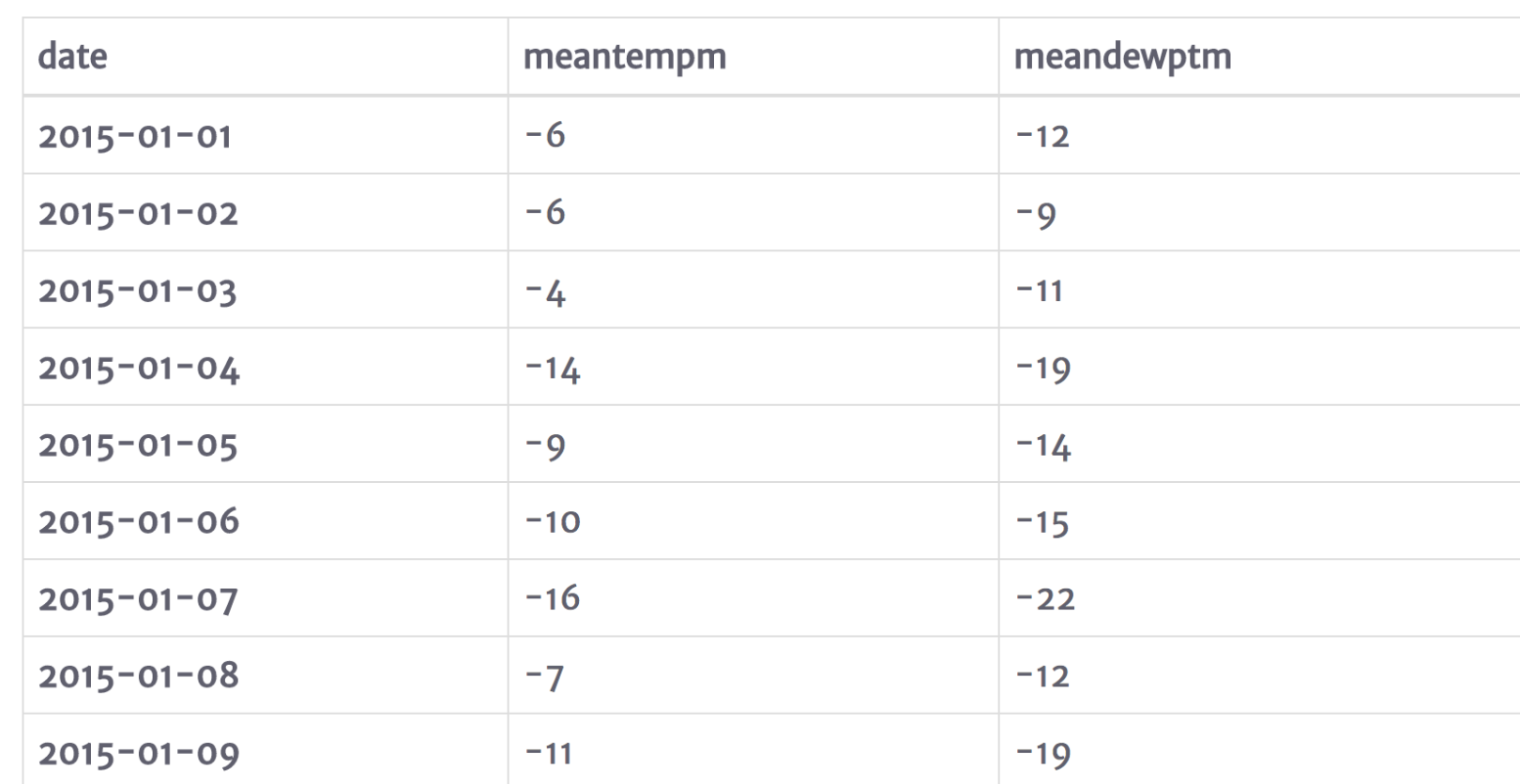Click the meandewptm column header

click(x=1259, y=56)
